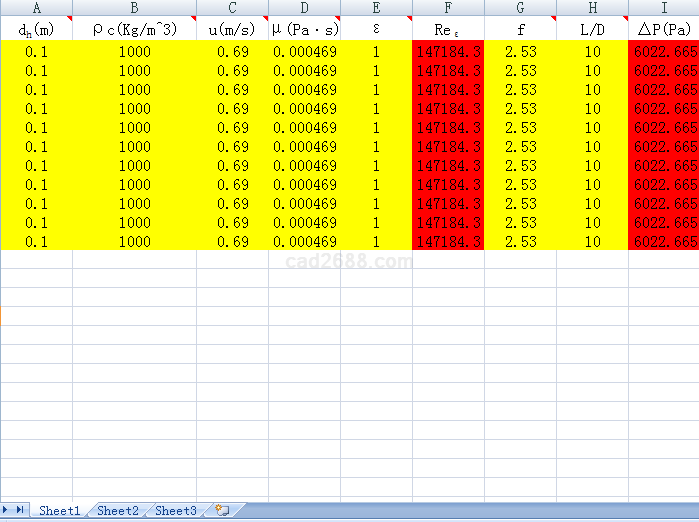Click the Reε header cell

pyautogui.click(x=448, y=30)
